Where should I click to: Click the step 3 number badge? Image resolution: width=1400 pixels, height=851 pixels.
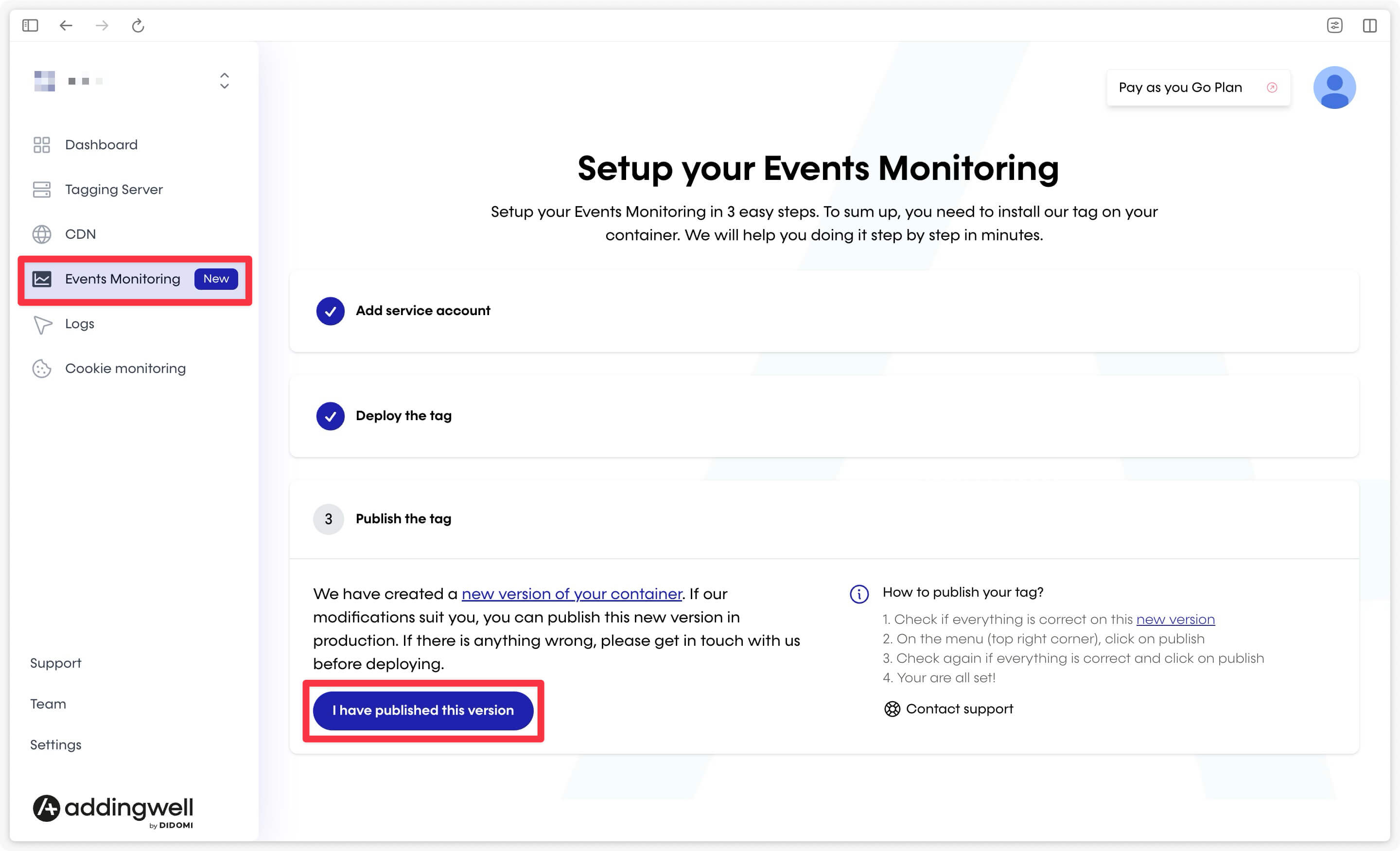[x=329, y=518]
